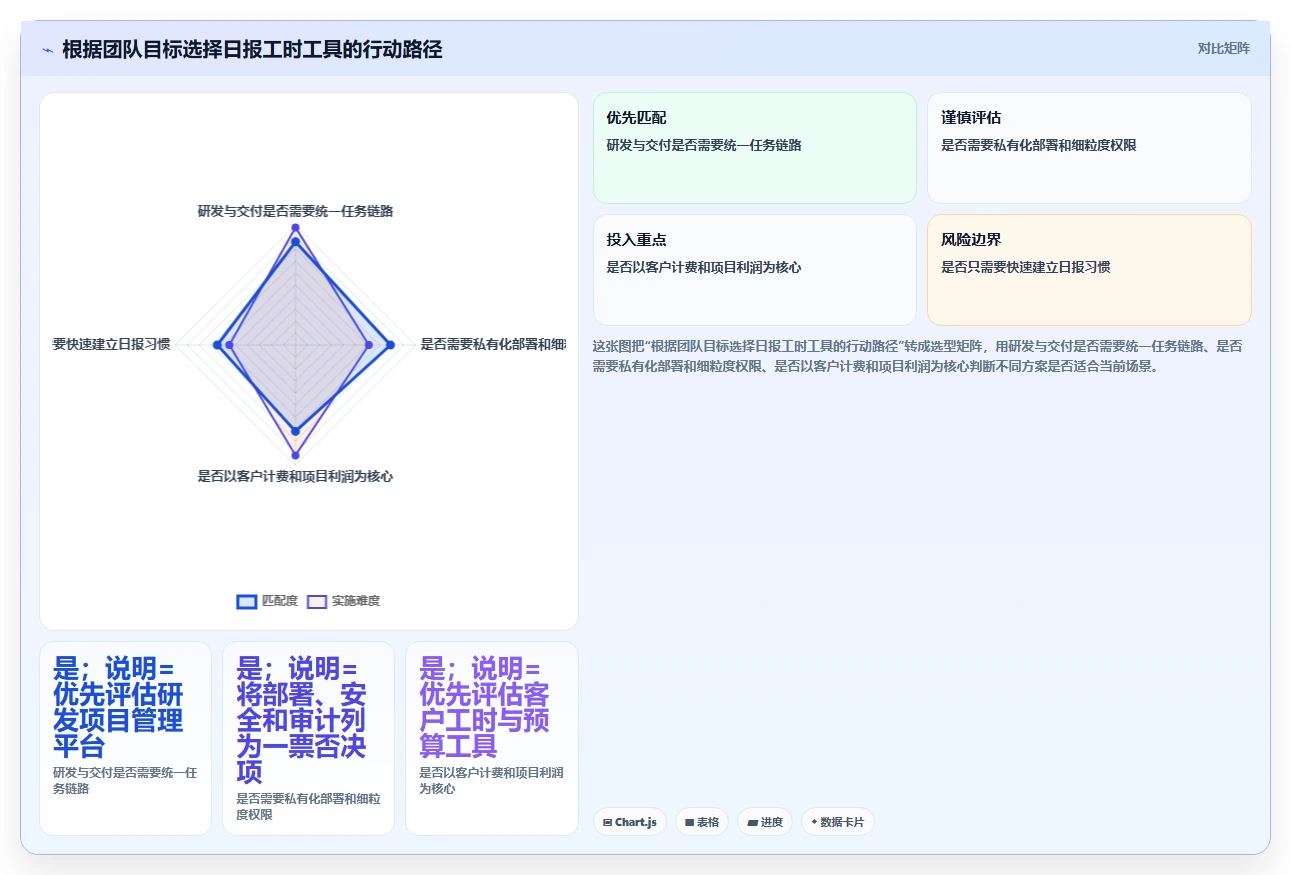Click radar axis label 研发与交付是否需要统一任务链路
This screenshot has height=875, width=1291.
(x=295, y=211)
